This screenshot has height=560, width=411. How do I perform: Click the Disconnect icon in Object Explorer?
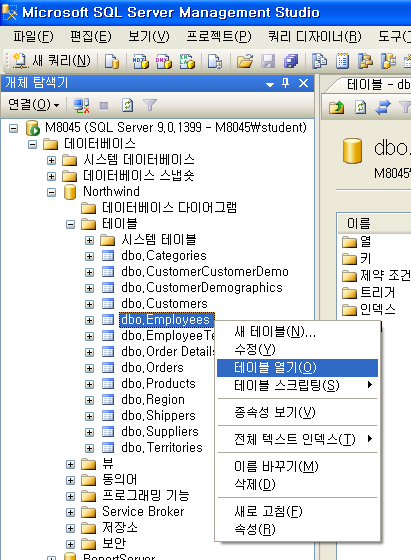point(81,106)
